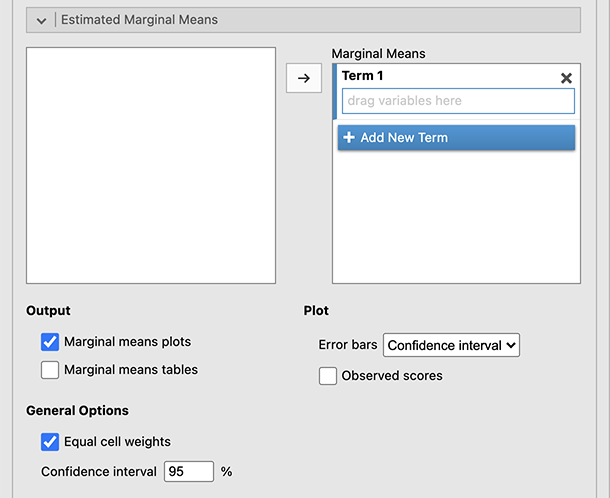610x498 pixels.
Task: Enable the Observed scores checkbox
Action: tap(328, 376)
